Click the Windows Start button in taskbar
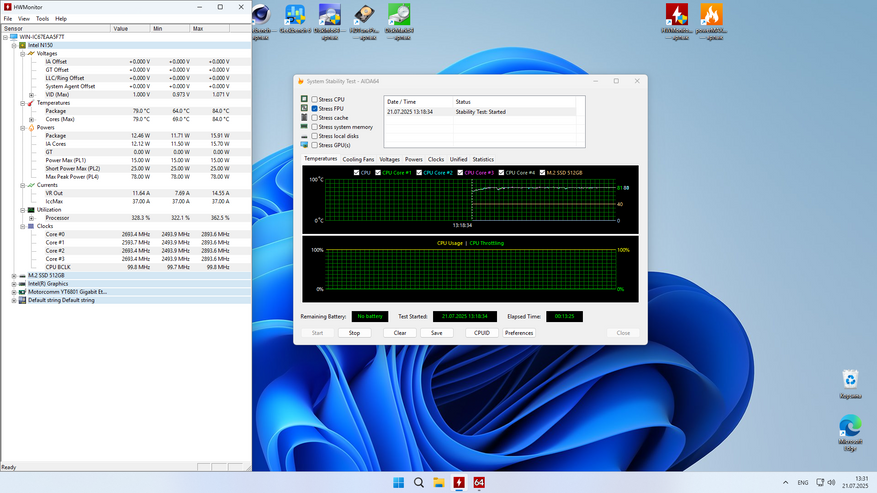Image resolution: width=877 pixels, height=493 pixels. [x=399, y=482]
